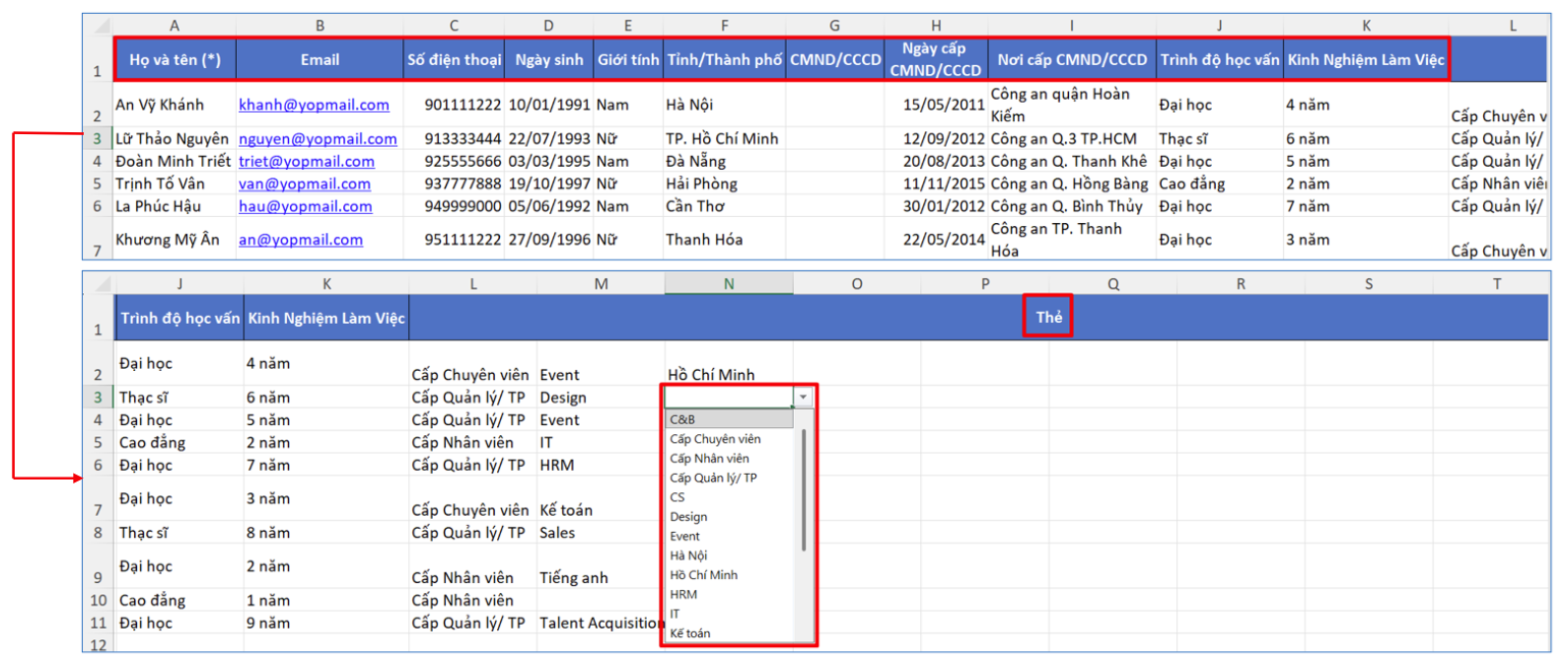Select the row 12 header

tap(98, 645)
